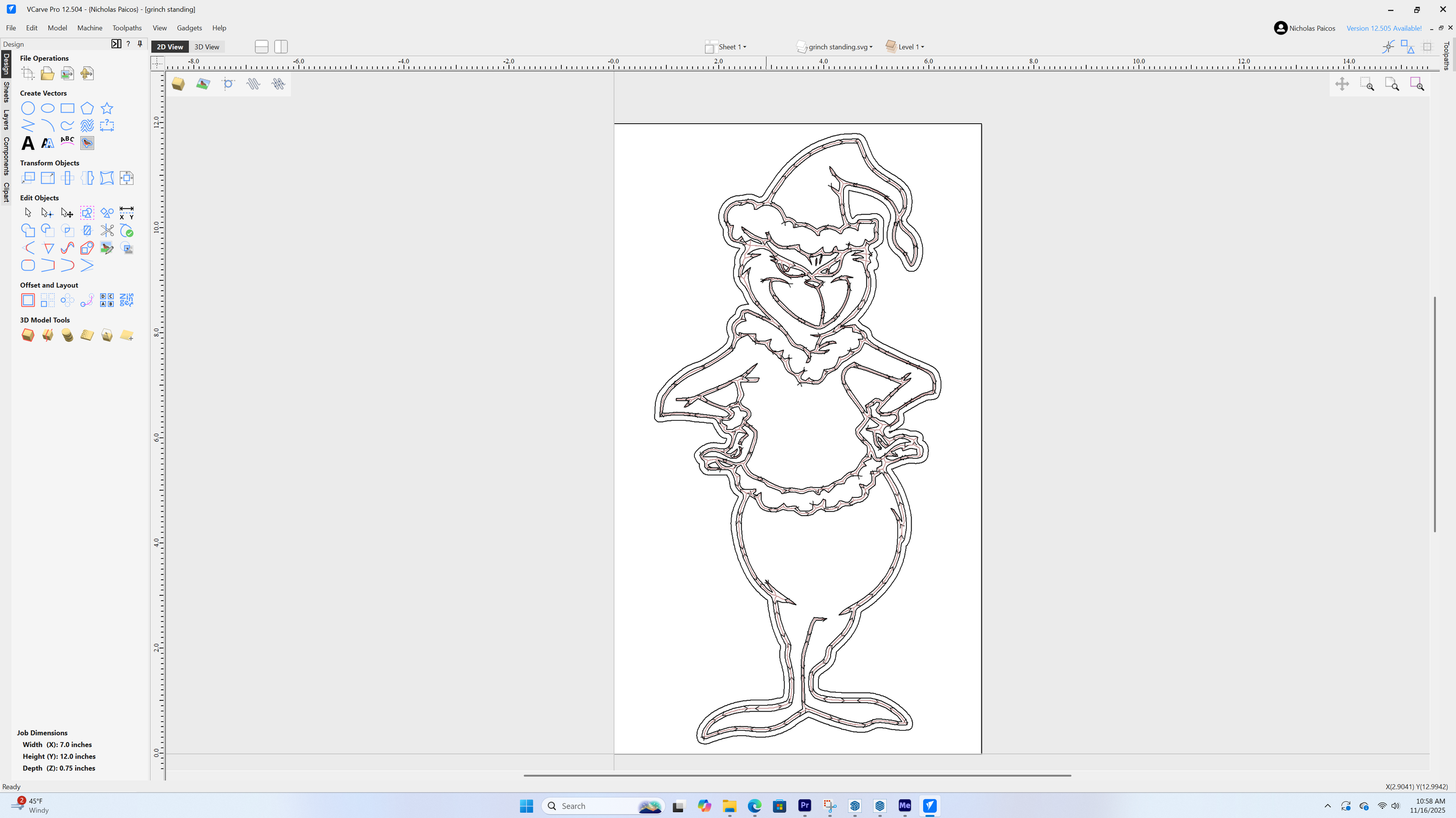Screen dimensions: 1456x818
Task: Click the Fit Curves to Vectors icon
Action: pos(68,248)
